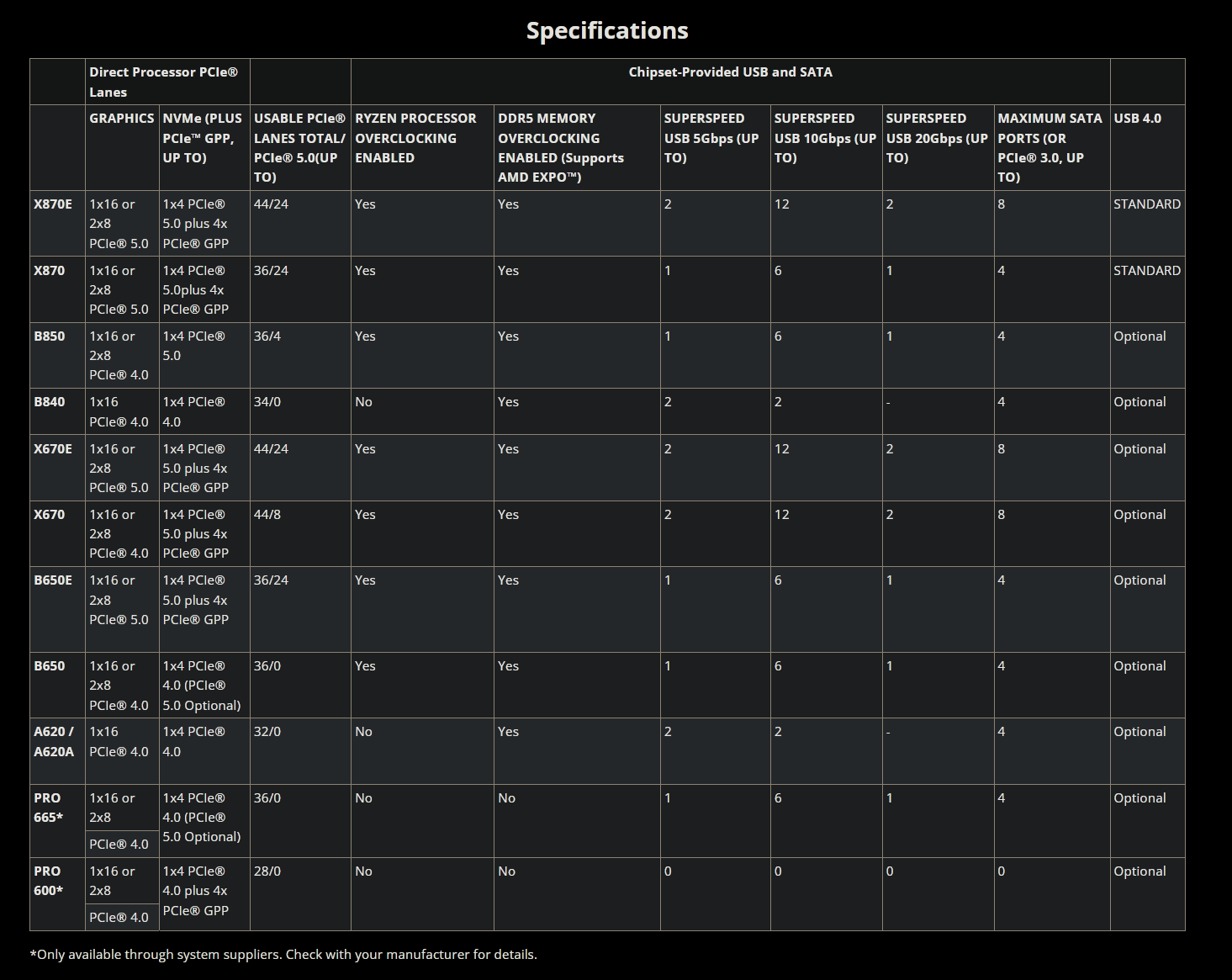Click the X670E USB 5Gbps value 2

click(668, 449)
